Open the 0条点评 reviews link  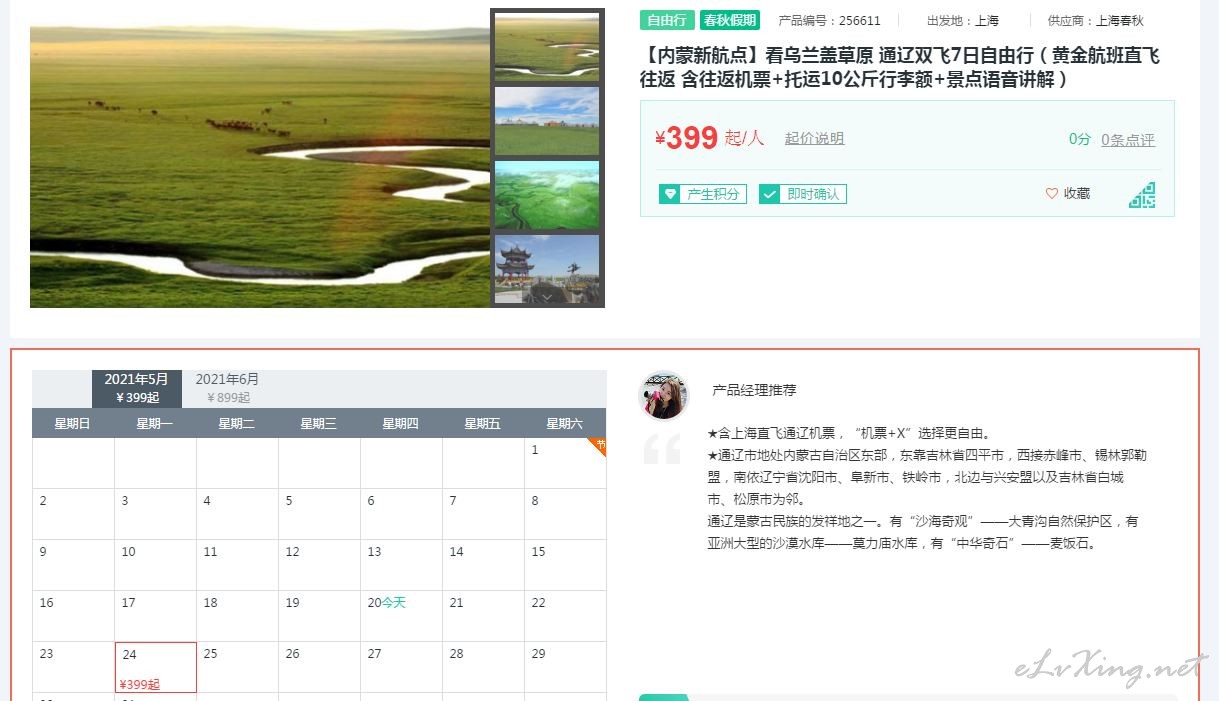coord(1128,140)
